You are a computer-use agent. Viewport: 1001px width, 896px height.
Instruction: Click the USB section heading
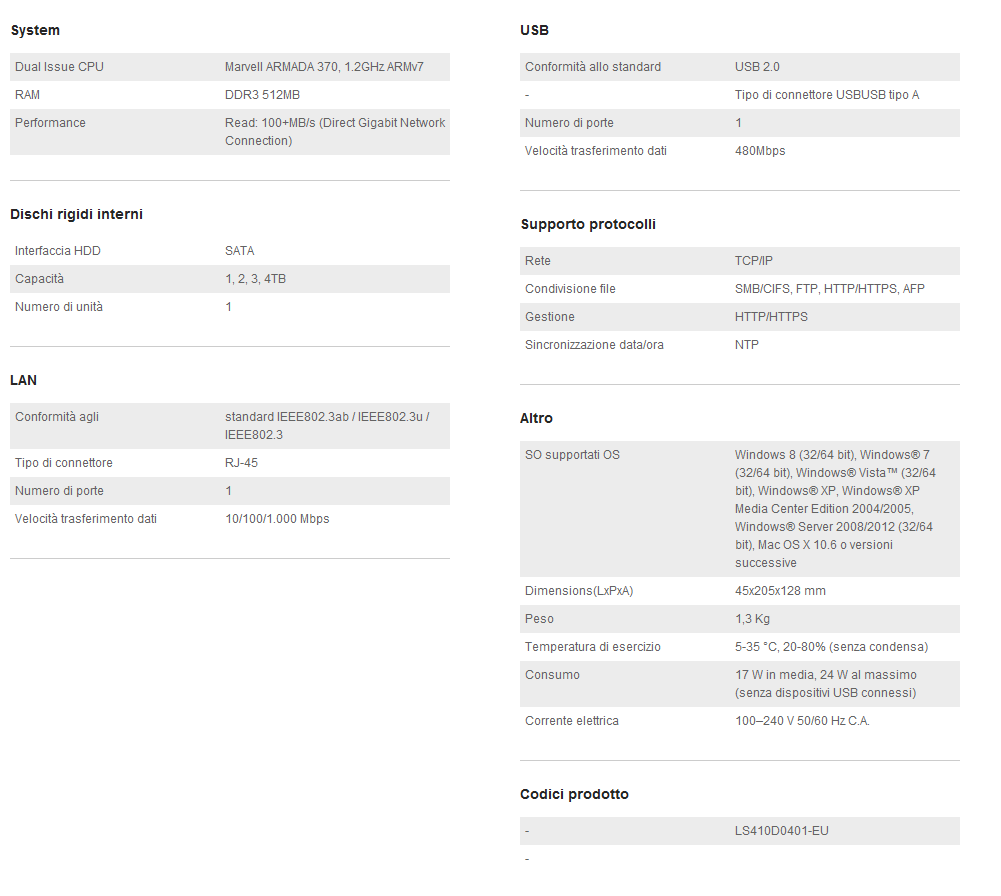pyautogui.click(x=534, y=31)
